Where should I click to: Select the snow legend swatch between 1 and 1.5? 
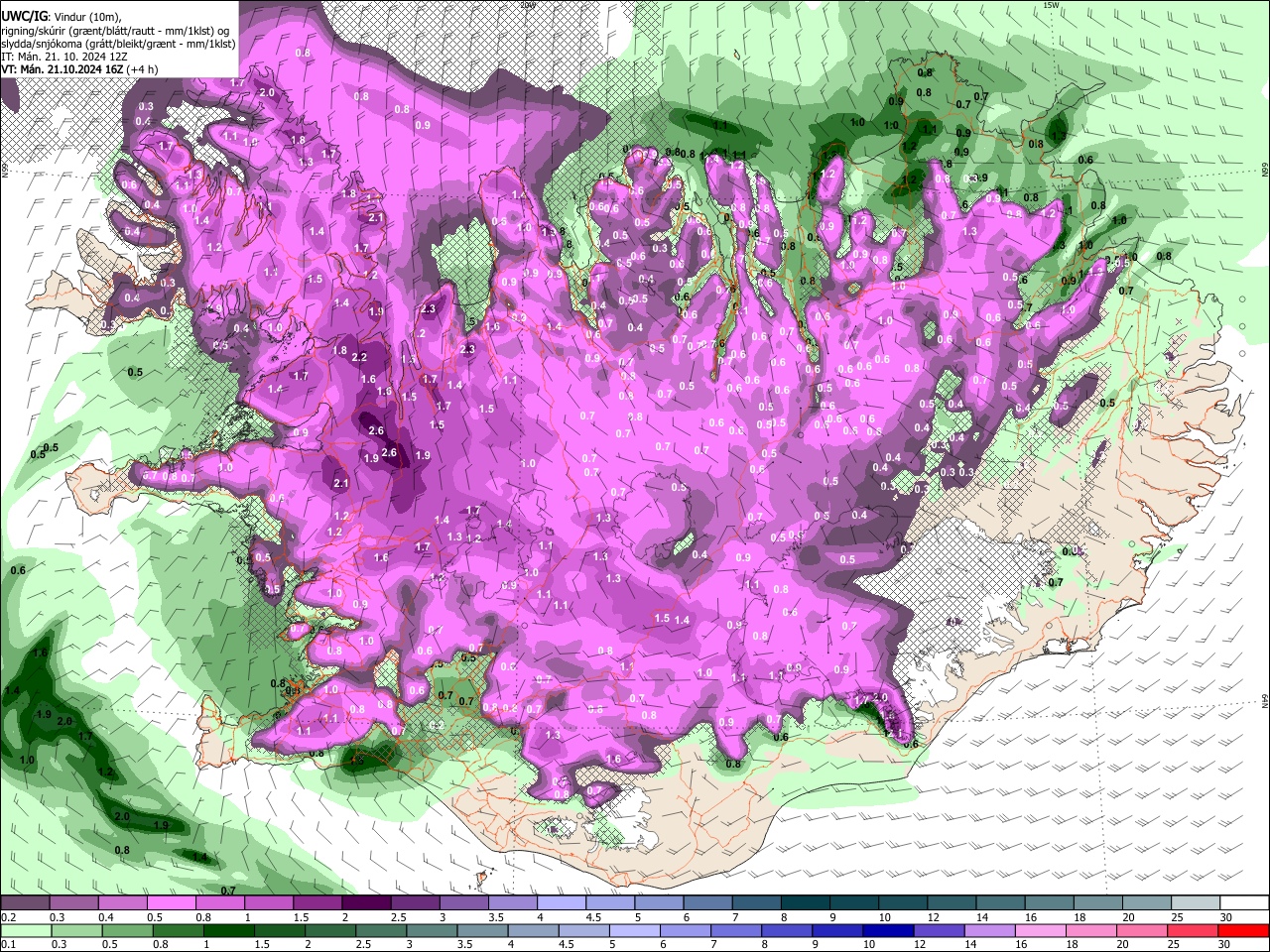pyautogui.click(x=268, y=902)
